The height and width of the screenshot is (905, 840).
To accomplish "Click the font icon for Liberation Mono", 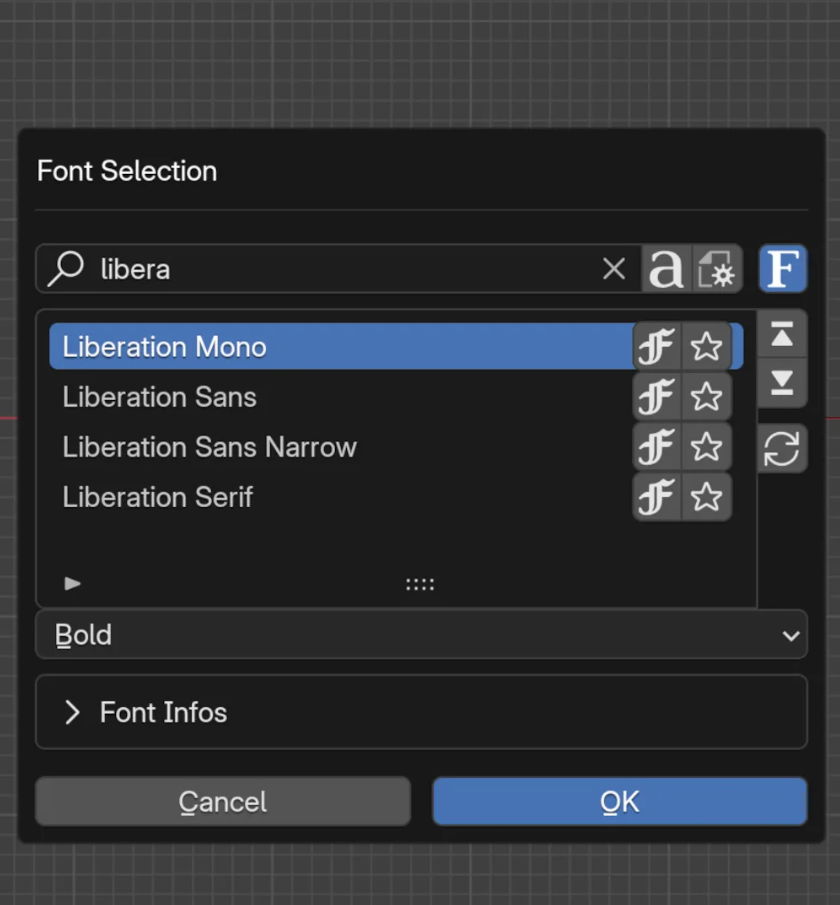I will 657,347.
